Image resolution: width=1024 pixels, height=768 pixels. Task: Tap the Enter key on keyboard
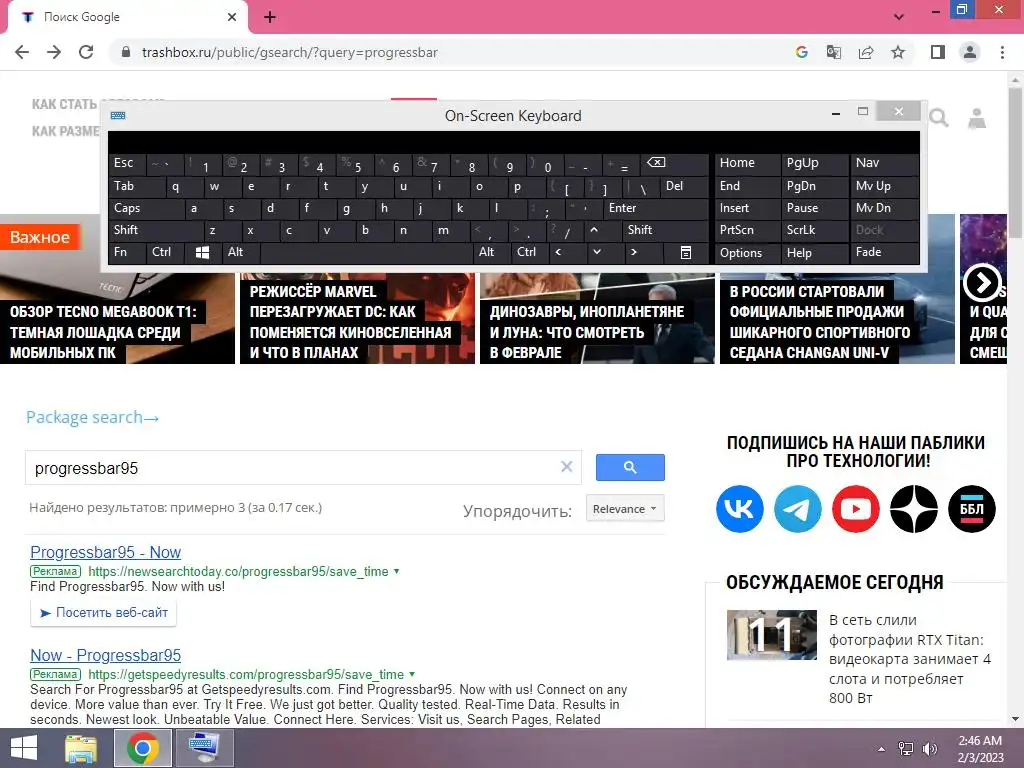click(x=656, y=208)
